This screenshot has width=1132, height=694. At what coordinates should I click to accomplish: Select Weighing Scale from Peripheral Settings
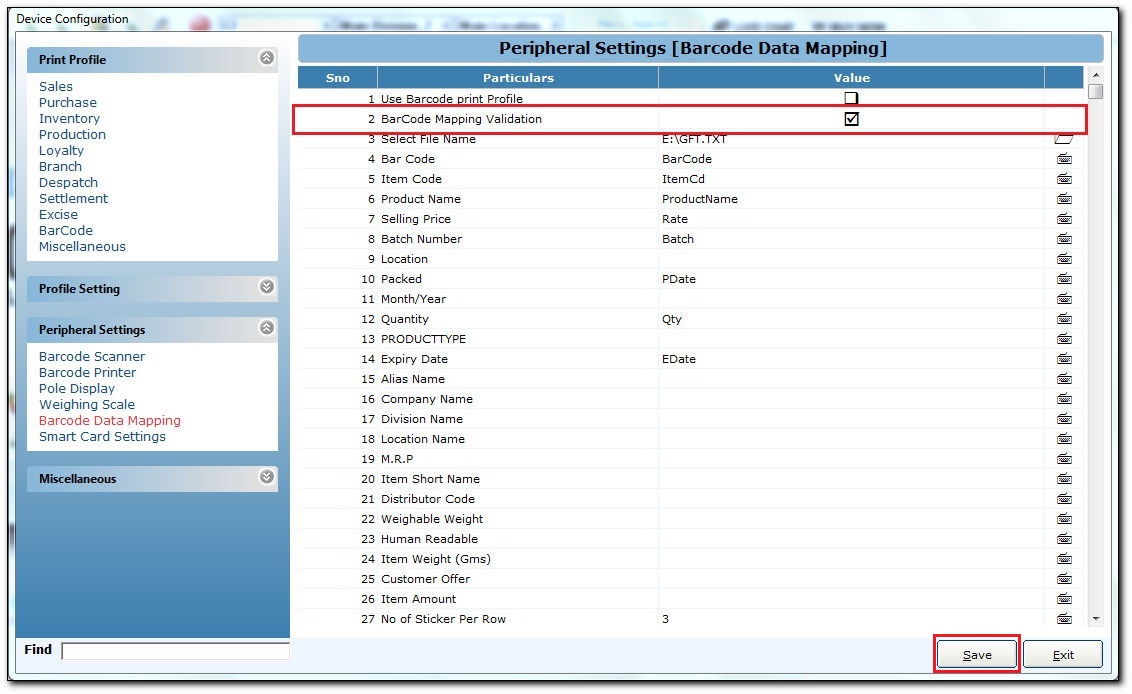pyautogui.click(x=87, y=405)
